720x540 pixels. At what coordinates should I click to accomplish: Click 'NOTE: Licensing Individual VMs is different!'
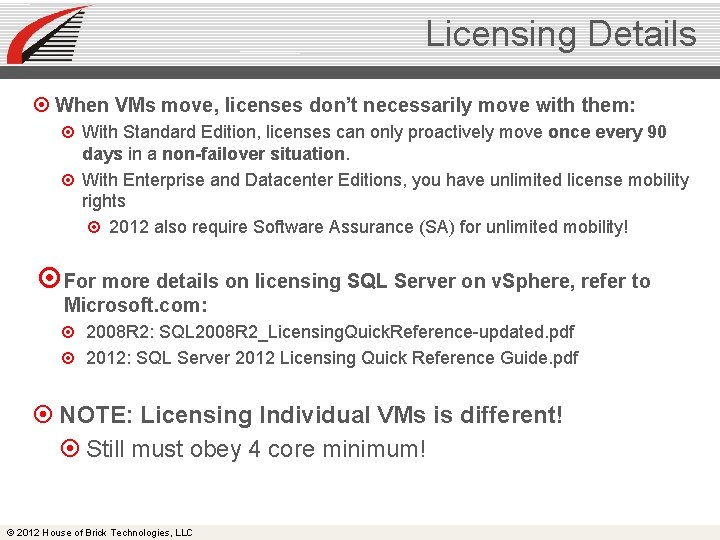[311, 415]
